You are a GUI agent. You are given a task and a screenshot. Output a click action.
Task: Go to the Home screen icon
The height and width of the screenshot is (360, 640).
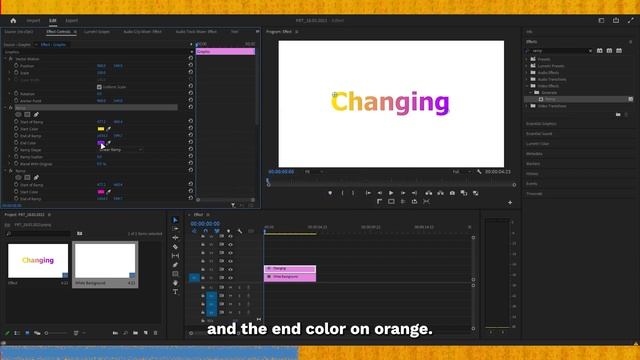coord(13,20)
